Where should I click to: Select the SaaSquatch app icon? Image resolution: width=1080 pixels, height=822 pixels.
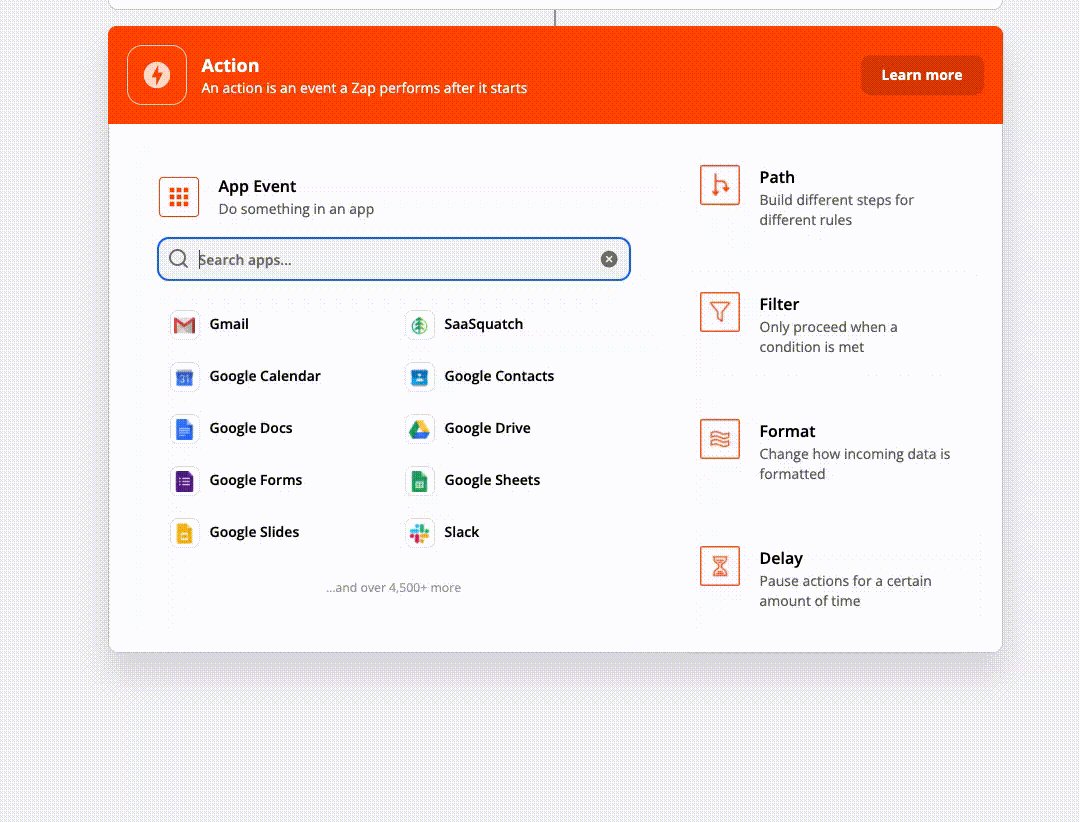[420, 324]
